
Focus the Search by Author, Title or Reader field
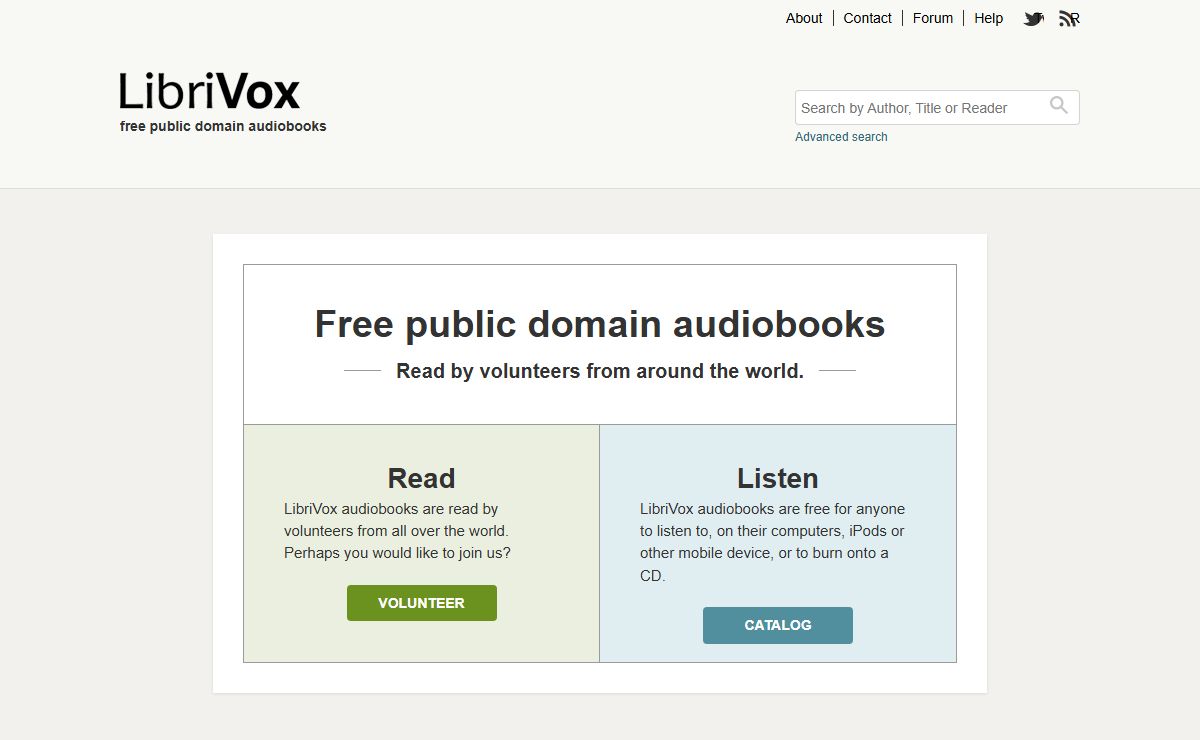937,108
